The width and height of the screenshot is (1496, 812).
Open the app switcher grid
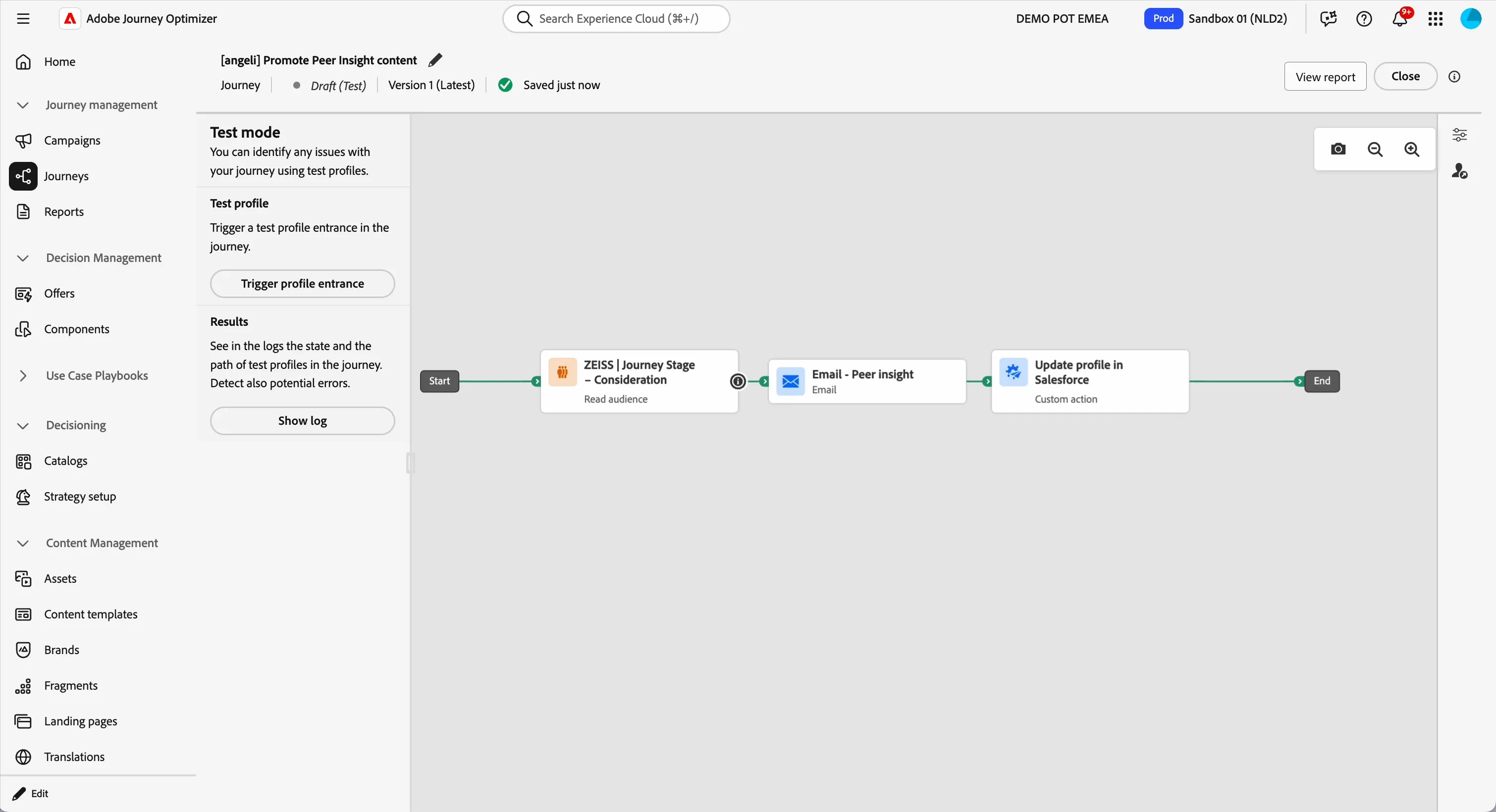tap(1436, 19)
